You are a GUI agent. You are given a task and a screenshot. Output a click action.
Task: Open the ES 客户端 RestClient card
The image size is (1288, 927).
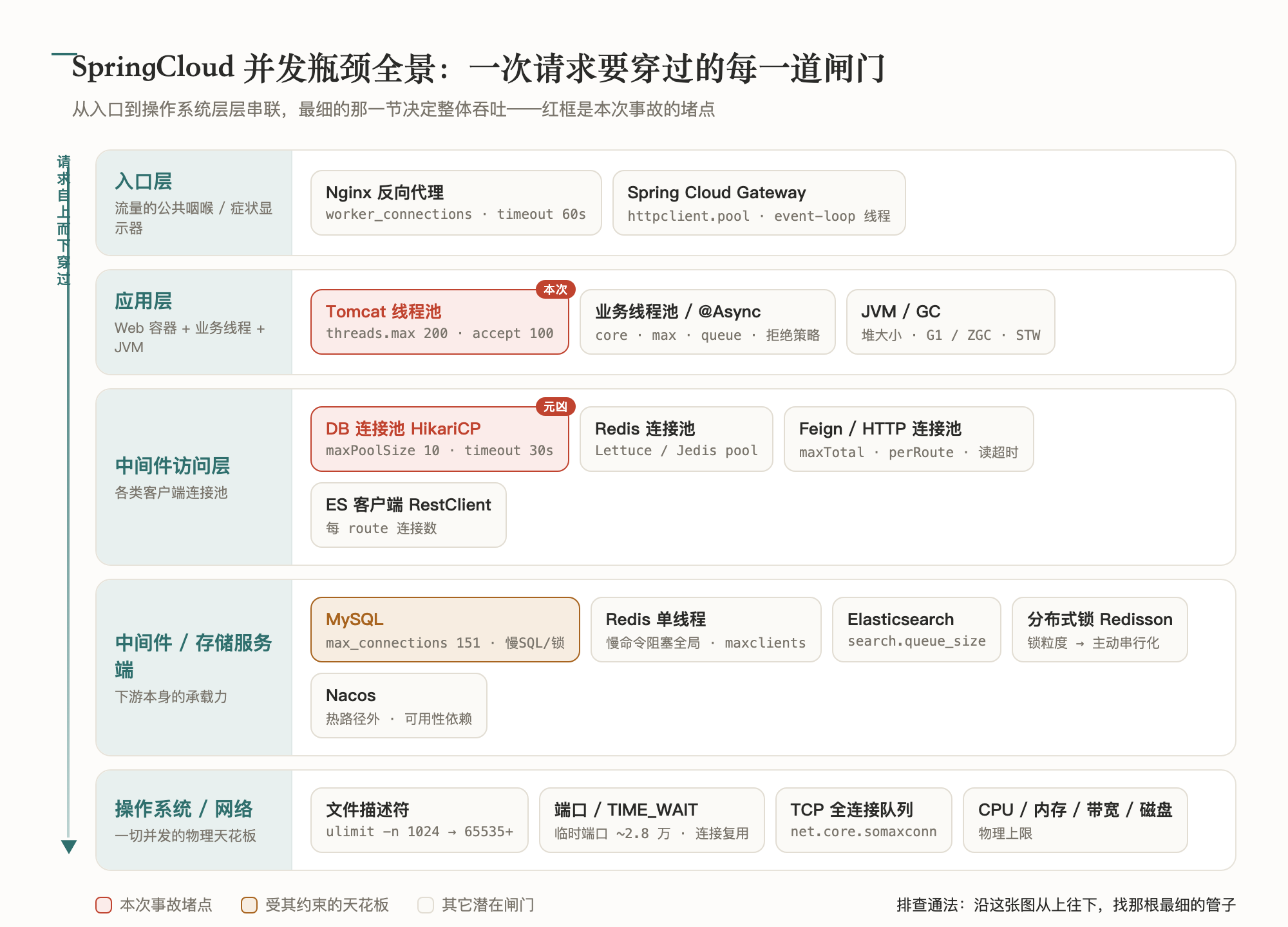point(408,515)
